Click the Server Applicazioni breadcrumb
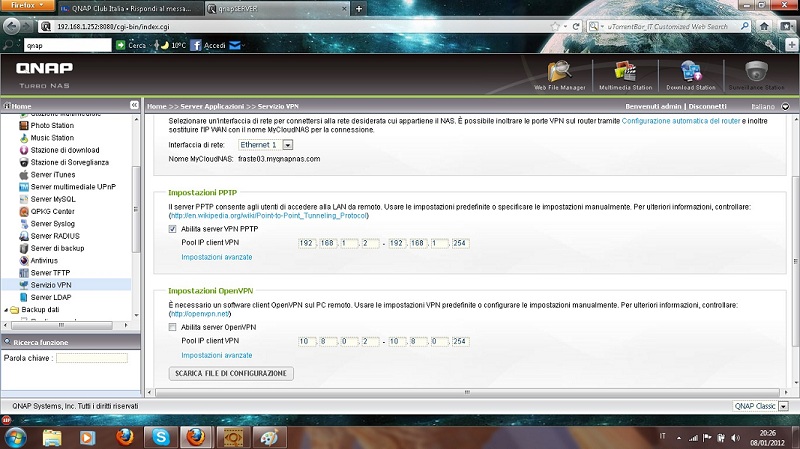This screenshot has width=800, height=449. [218, 105]
